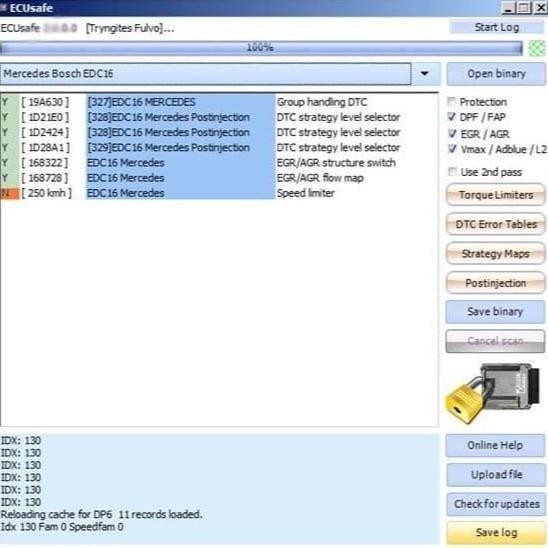Open Strategy Maps
Viewport: 548px width, 548px height.
point(496,253)
